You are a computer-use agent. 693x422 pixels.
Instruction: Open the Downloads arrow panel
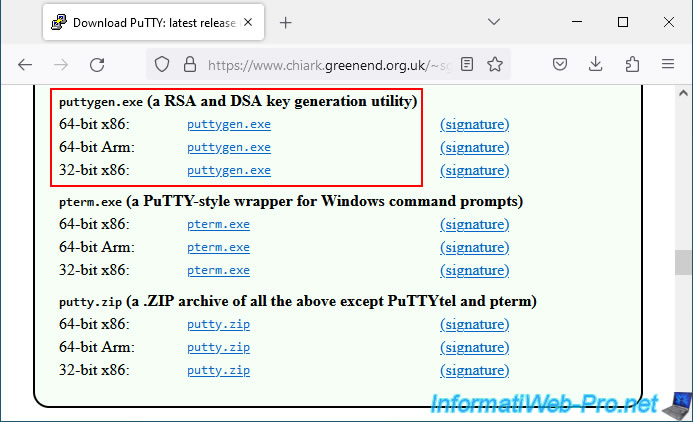(x=596, y=64)
